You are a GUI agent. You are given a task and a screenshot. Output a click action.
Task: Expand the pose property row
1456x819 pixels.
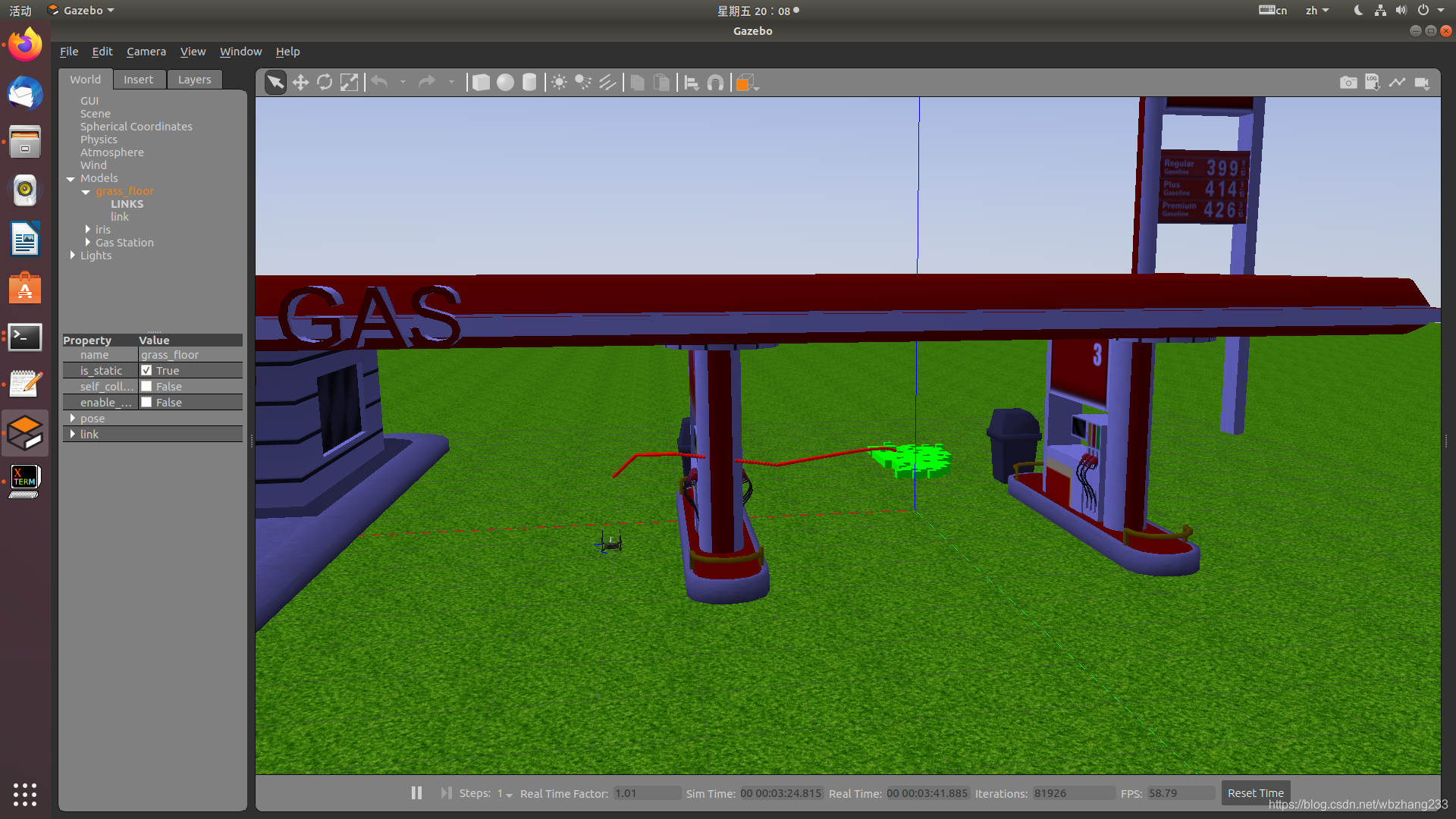click(x=72, y=418)
